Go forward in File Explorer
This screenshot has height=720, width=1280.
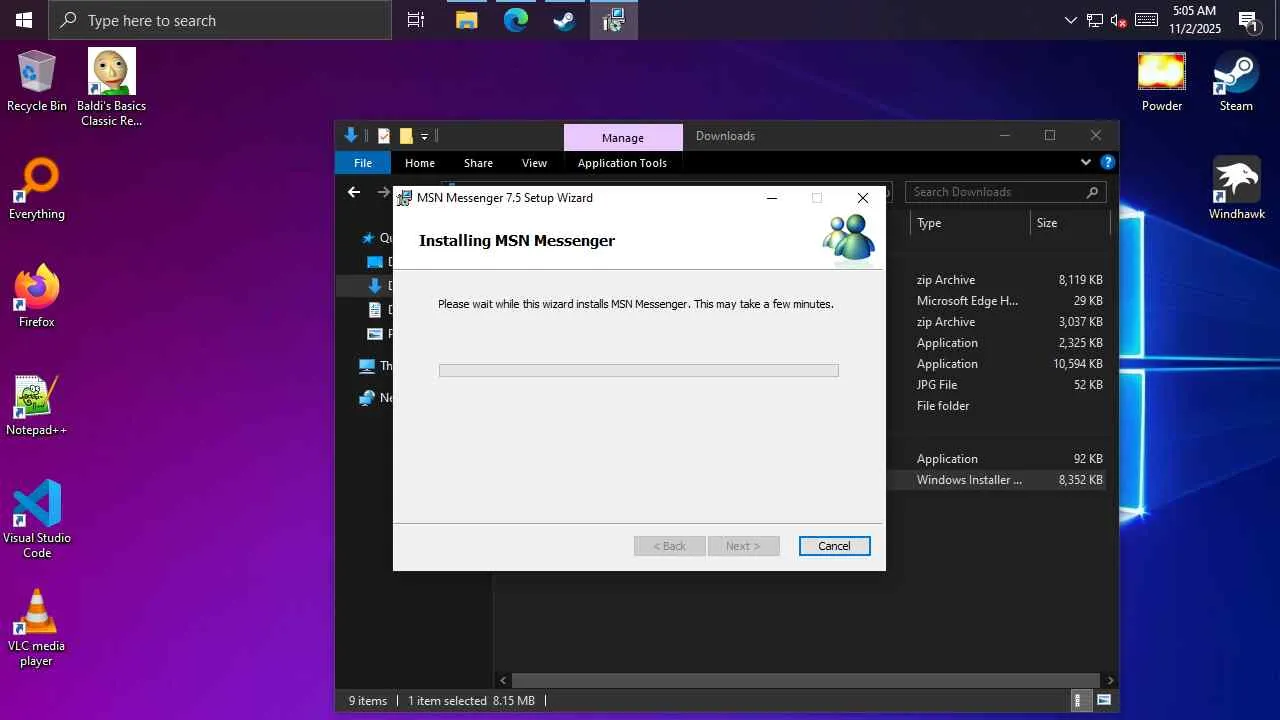(x=383, y=192)
